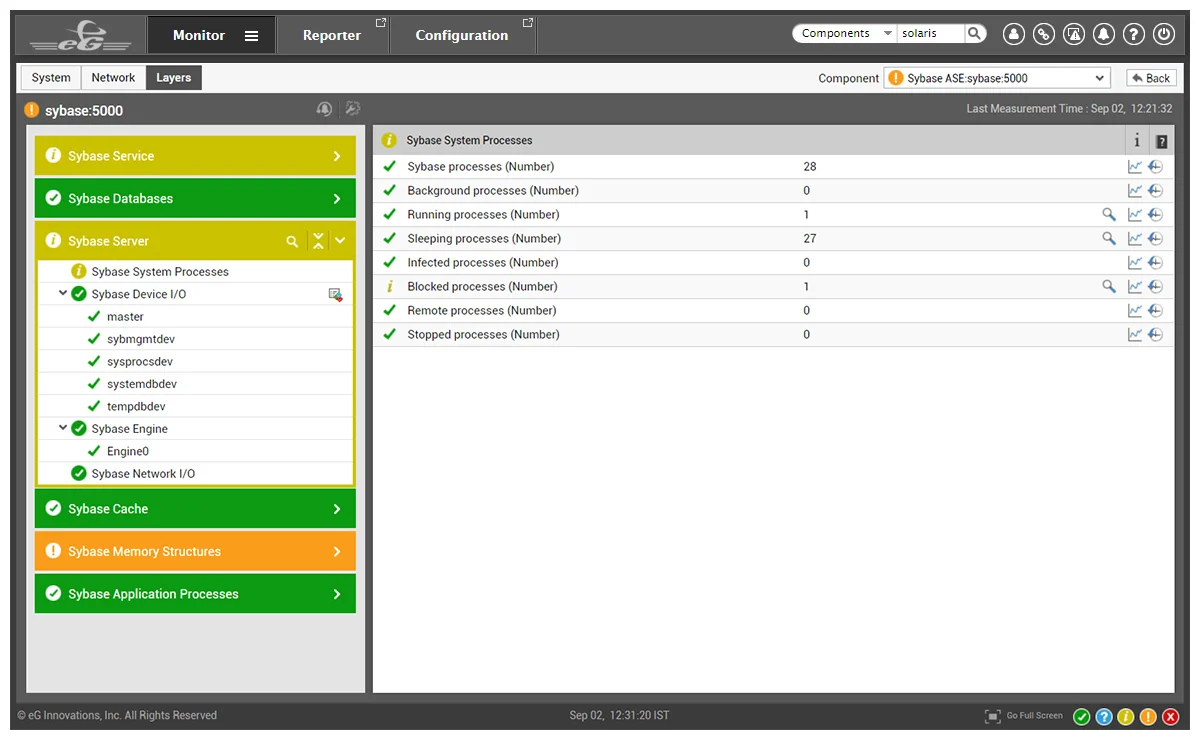Select the systemdbdev device entry

point(142,384)
